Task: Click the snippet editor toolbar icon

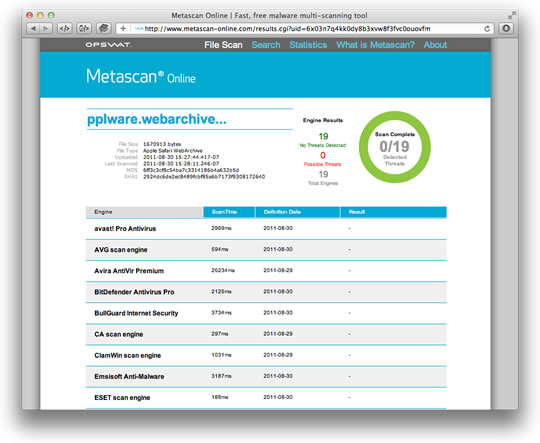Action: [84, 29]
